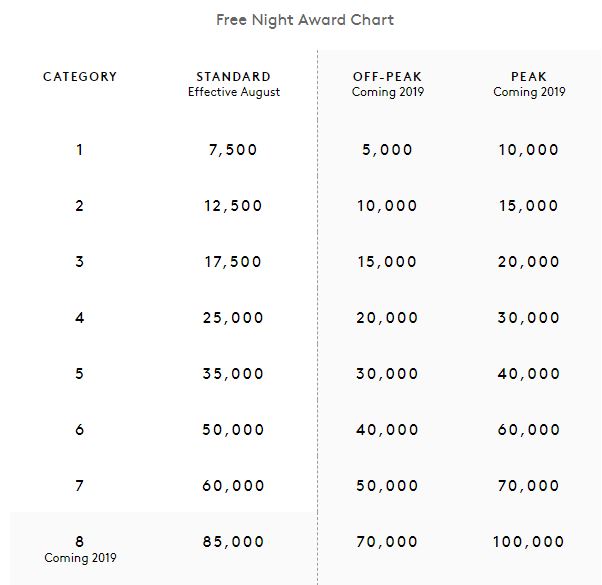Click the 85,000 standard value
602x585 pixels.
233,542
